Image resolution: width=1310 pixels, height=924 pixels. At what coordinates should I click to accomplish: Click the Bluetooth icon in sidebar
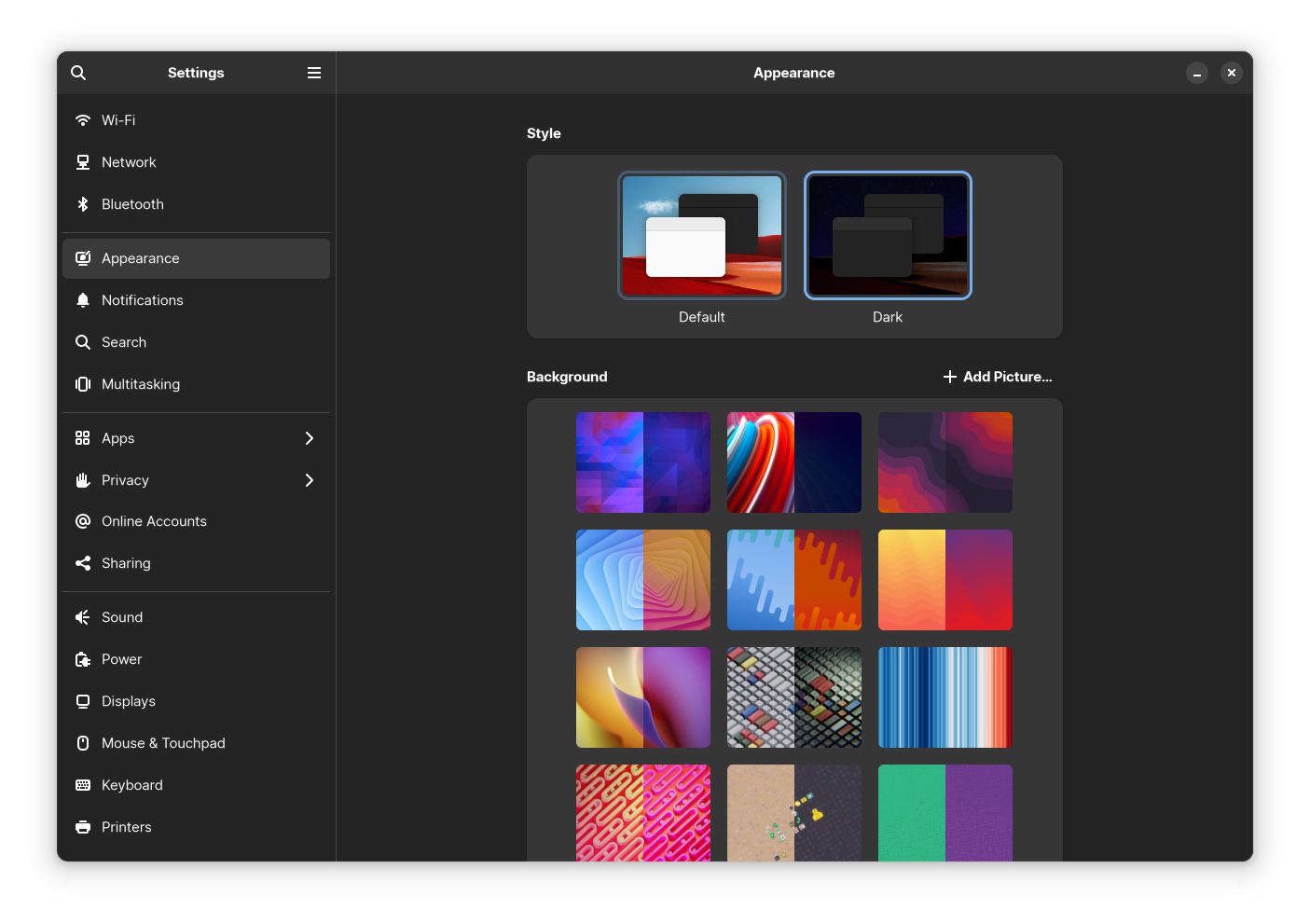coord(83,204)
